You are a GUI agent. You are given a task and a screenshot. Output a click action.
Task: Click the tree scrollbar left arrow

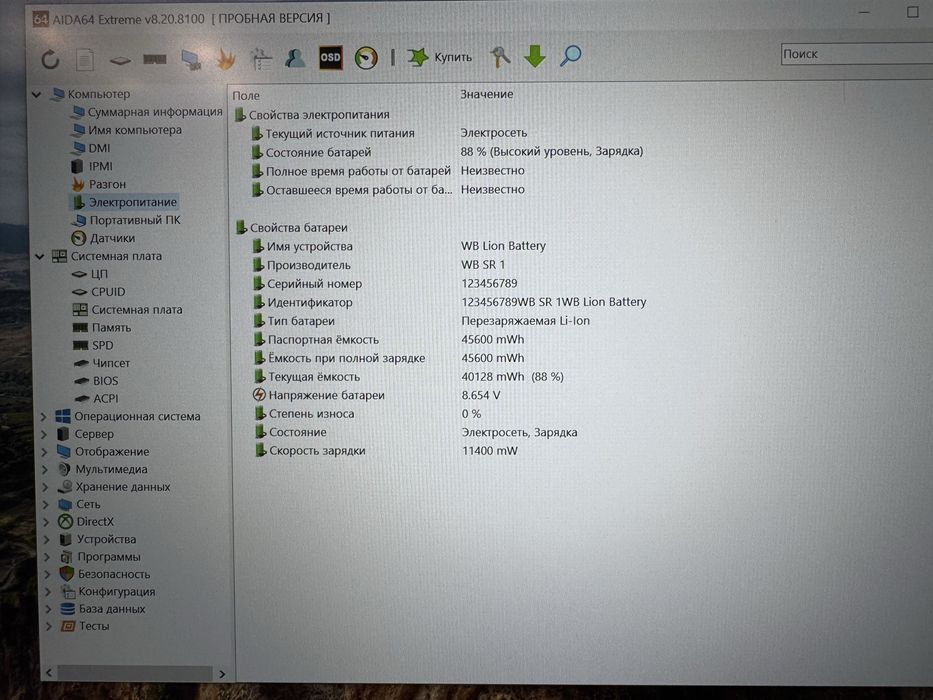click(49, 673)
